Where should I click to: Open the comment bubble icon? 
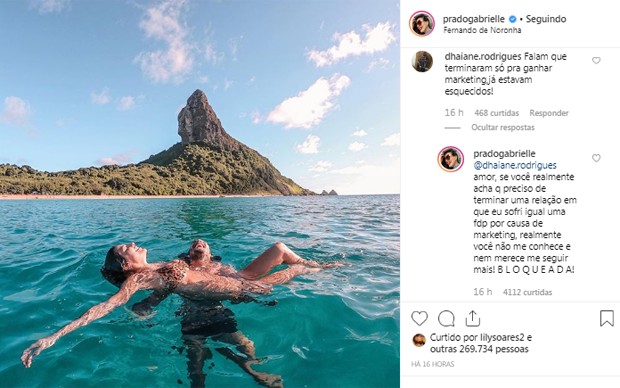446,318
